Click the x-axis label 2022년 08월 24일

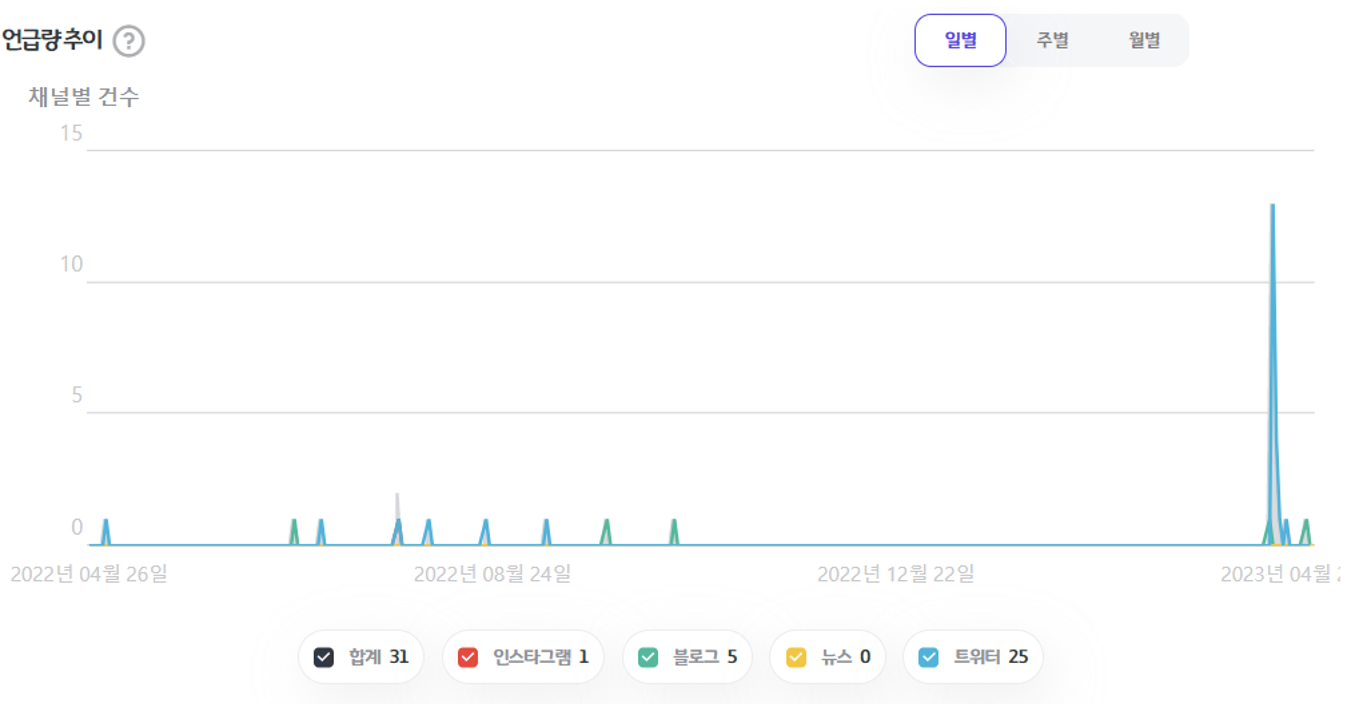493,574
